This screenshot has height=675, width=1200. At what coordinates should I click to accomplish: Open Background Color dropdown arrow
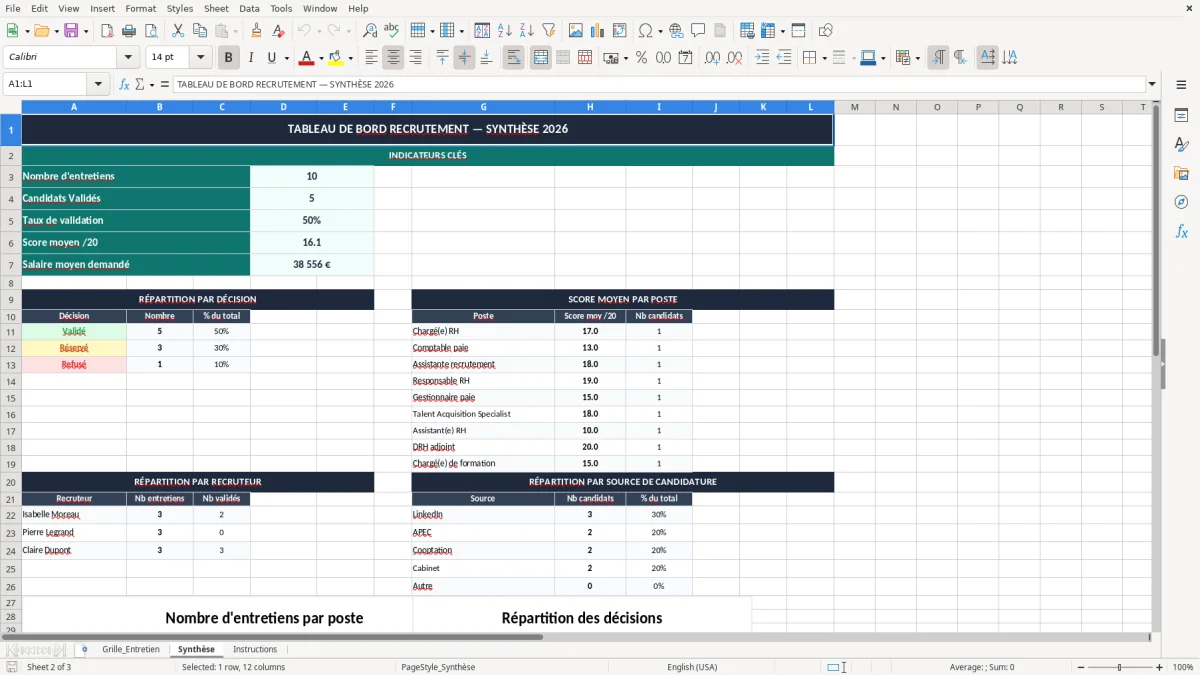coord(350,58)
